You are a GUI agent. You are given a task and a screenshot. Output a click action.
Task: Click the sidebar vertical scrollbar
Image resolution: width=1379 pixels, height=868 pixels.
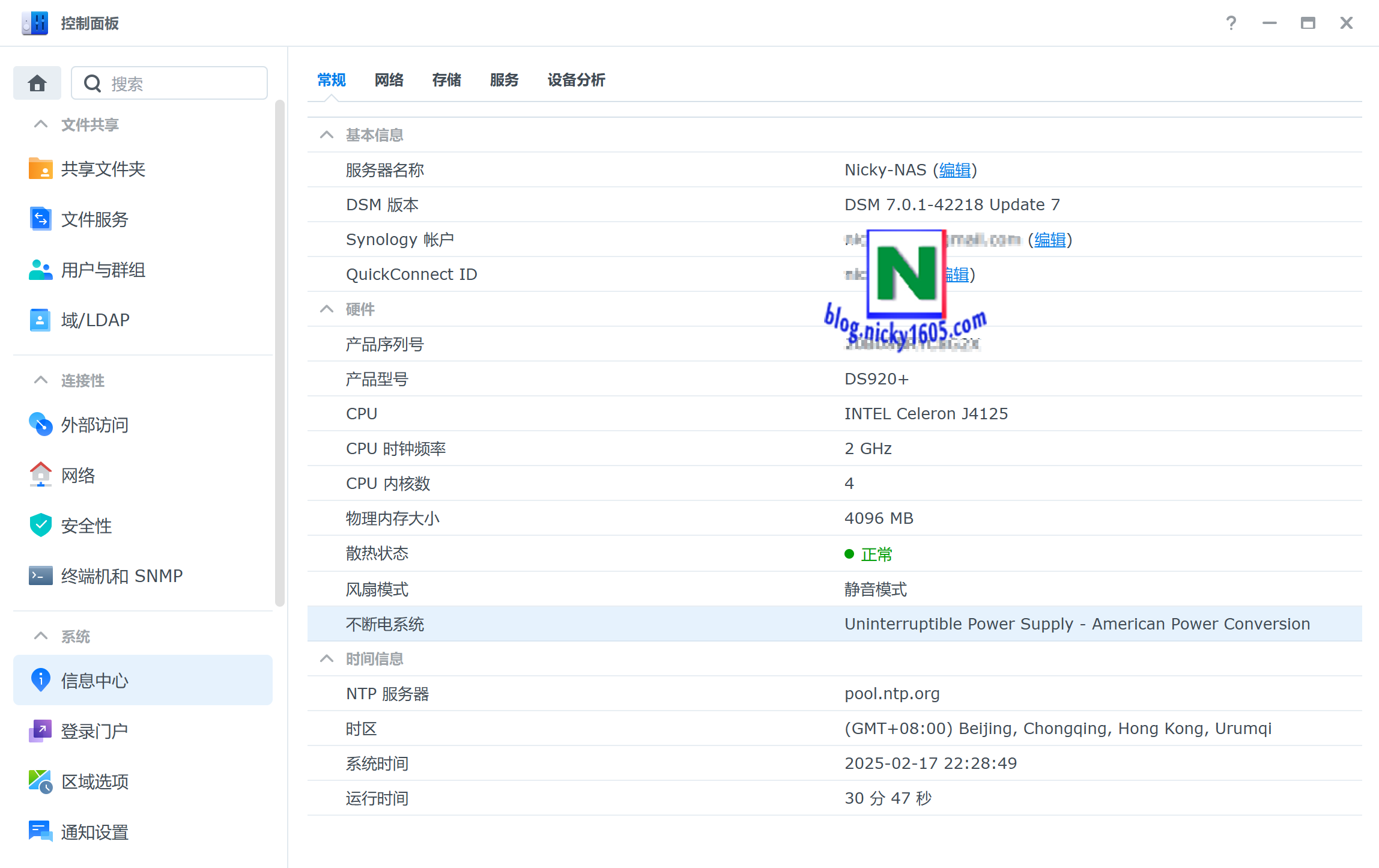click(x=279, y=354)
